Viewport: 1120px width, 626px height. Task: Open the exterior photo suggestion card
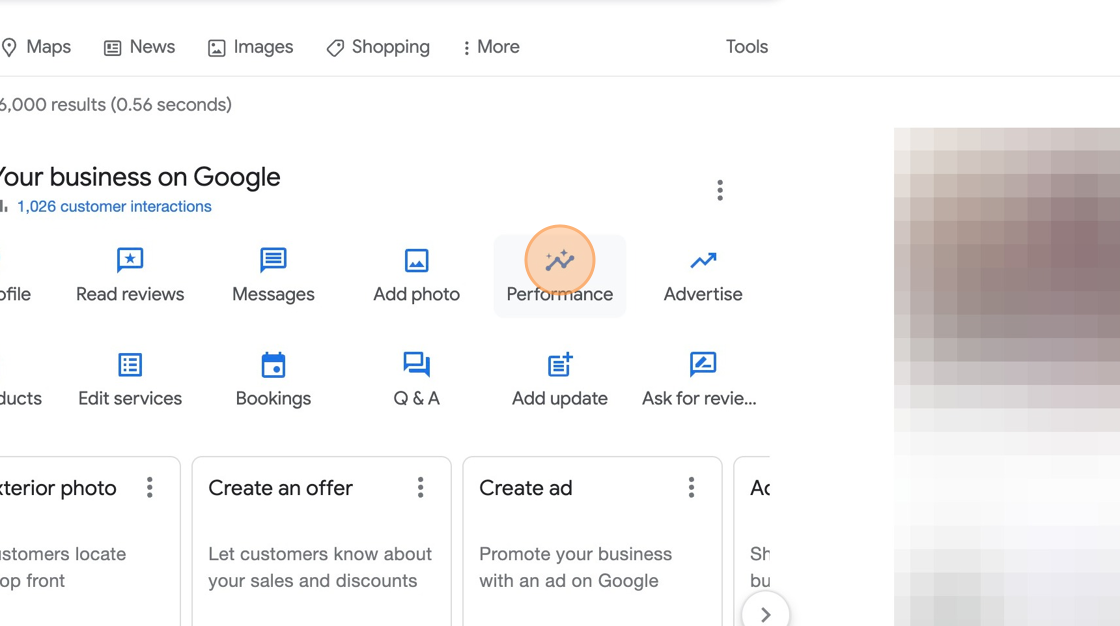(x=90, y=542)
